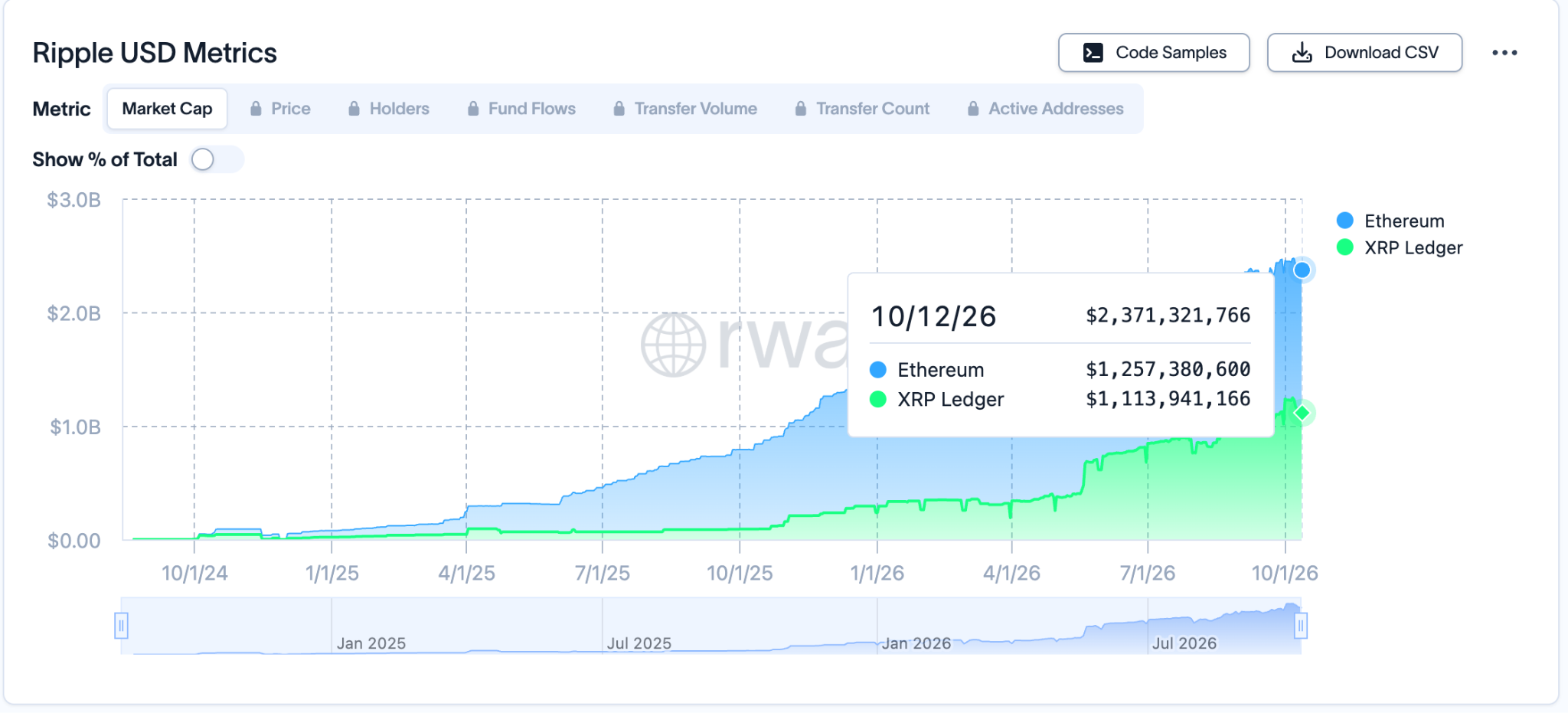Viewport: 1568px width, 713px height.
Task: Click the blue Ethereum legend swatch
Action: pyautogui.click(x=1345, y=221)
